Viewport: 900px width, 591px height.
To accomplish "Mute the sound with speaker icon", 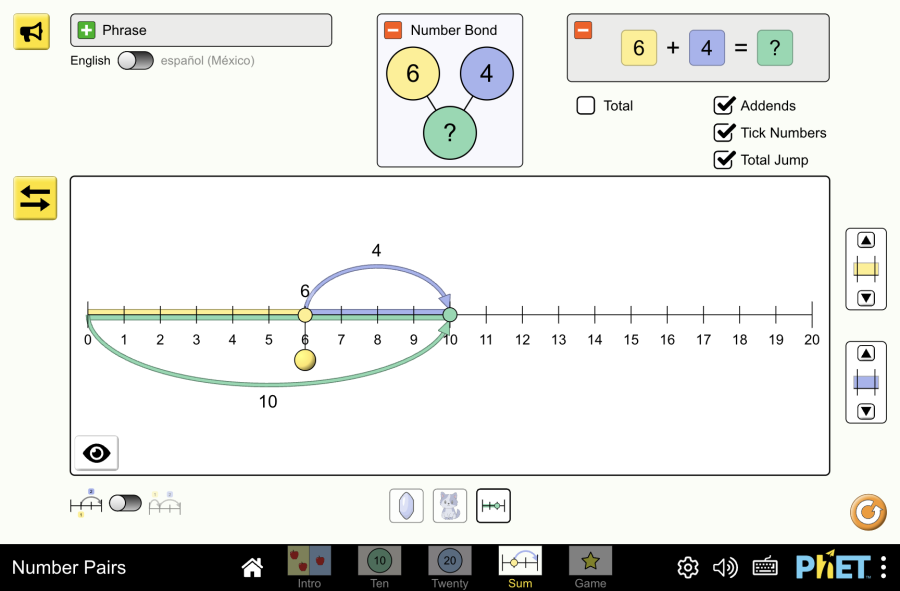I will click(725, 568).
